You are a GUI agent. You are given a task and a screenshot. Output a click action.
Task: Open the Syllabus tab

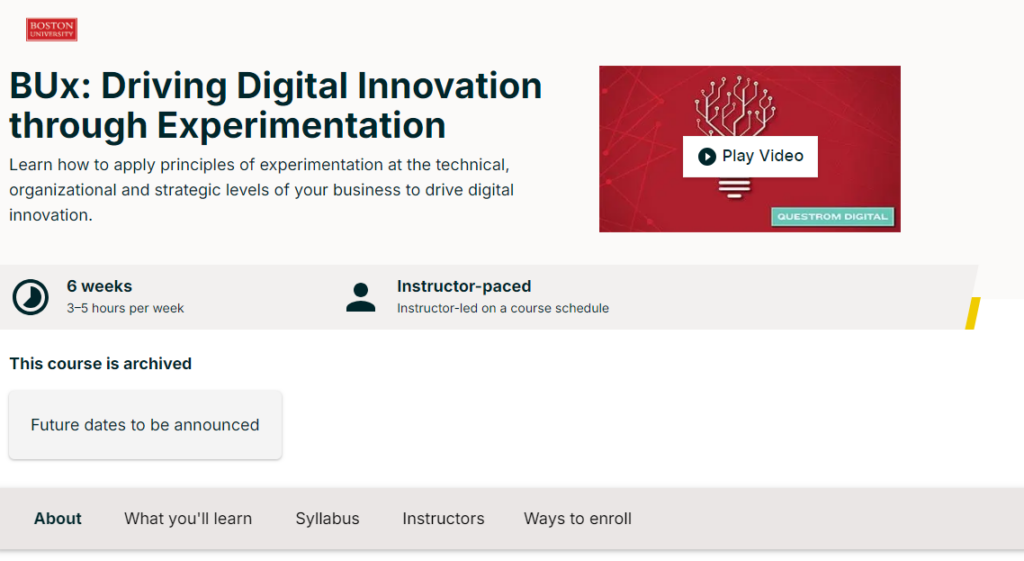point(327,519)
